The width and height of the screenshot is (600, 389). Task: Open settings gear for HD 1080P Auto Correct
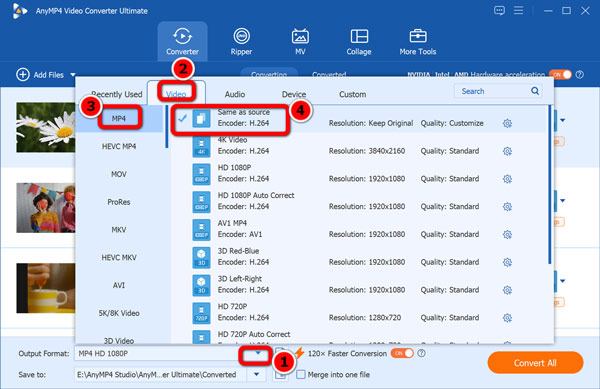coord(507,207)
